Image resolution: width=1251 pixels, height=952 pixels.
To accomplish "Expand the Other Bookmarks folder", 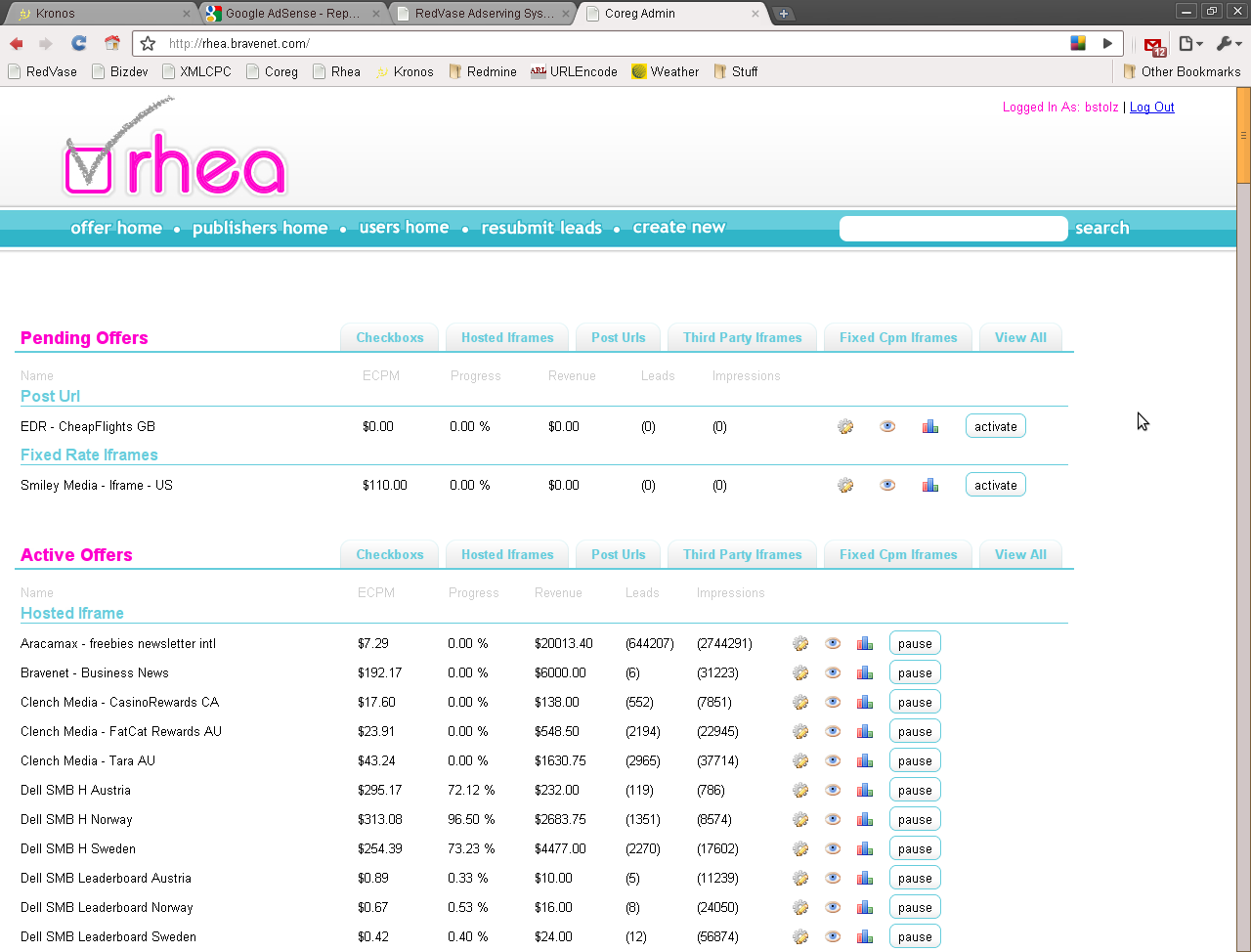I will click(x=1182, y=71).
